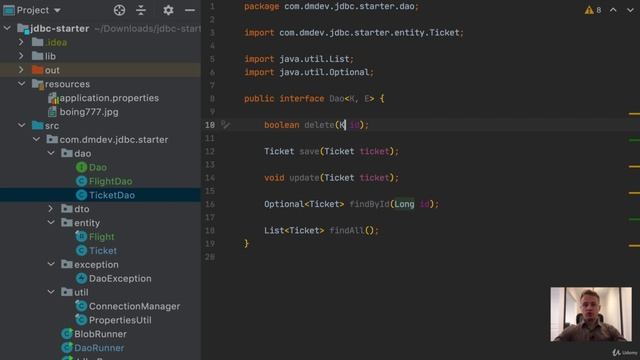Open the Project view dropdown
This screenshot has height=360, width=640.
tap(57, 10)
